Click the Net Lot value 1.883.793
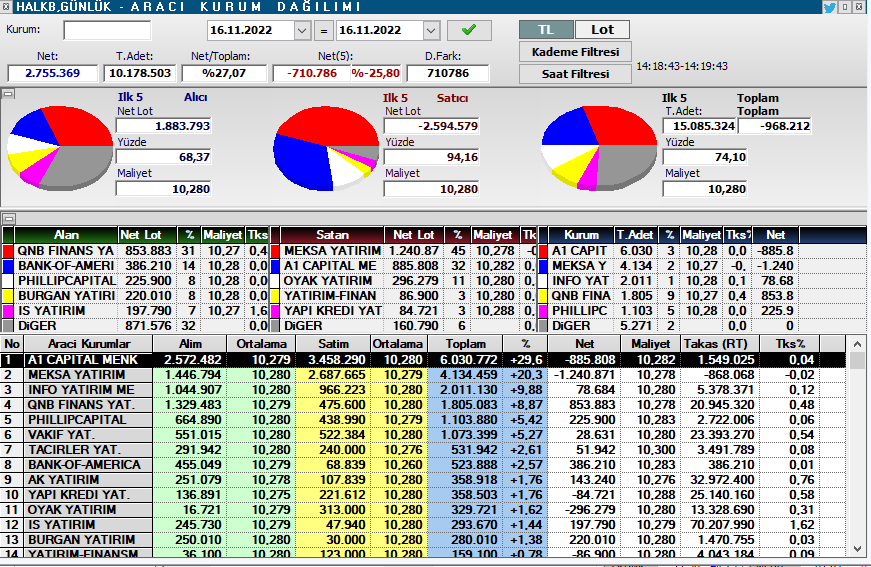This screenshot has height=567, width=871. point(163,126)
